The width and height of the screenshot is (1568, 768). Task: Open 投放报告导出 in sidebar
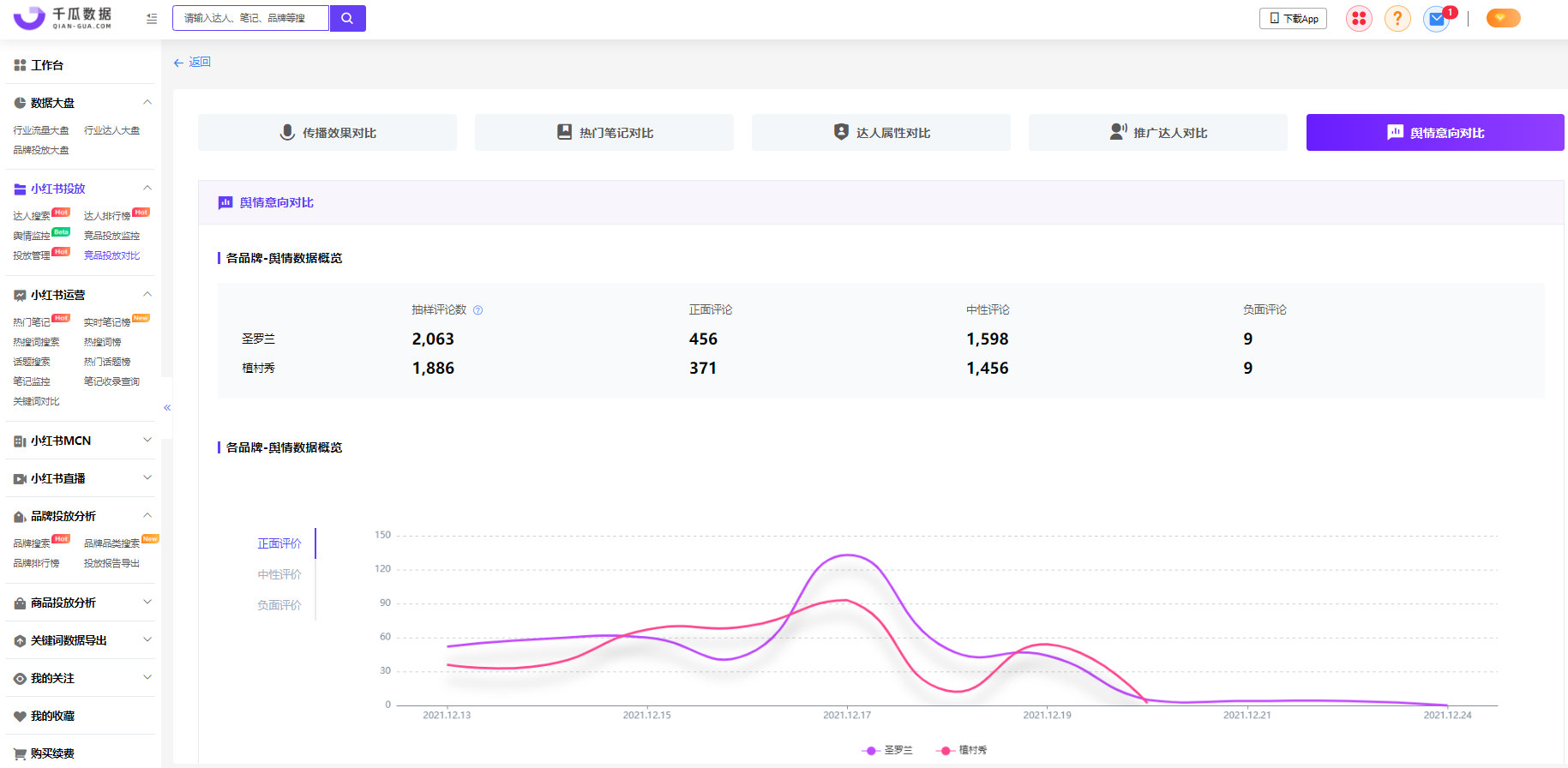111,563
